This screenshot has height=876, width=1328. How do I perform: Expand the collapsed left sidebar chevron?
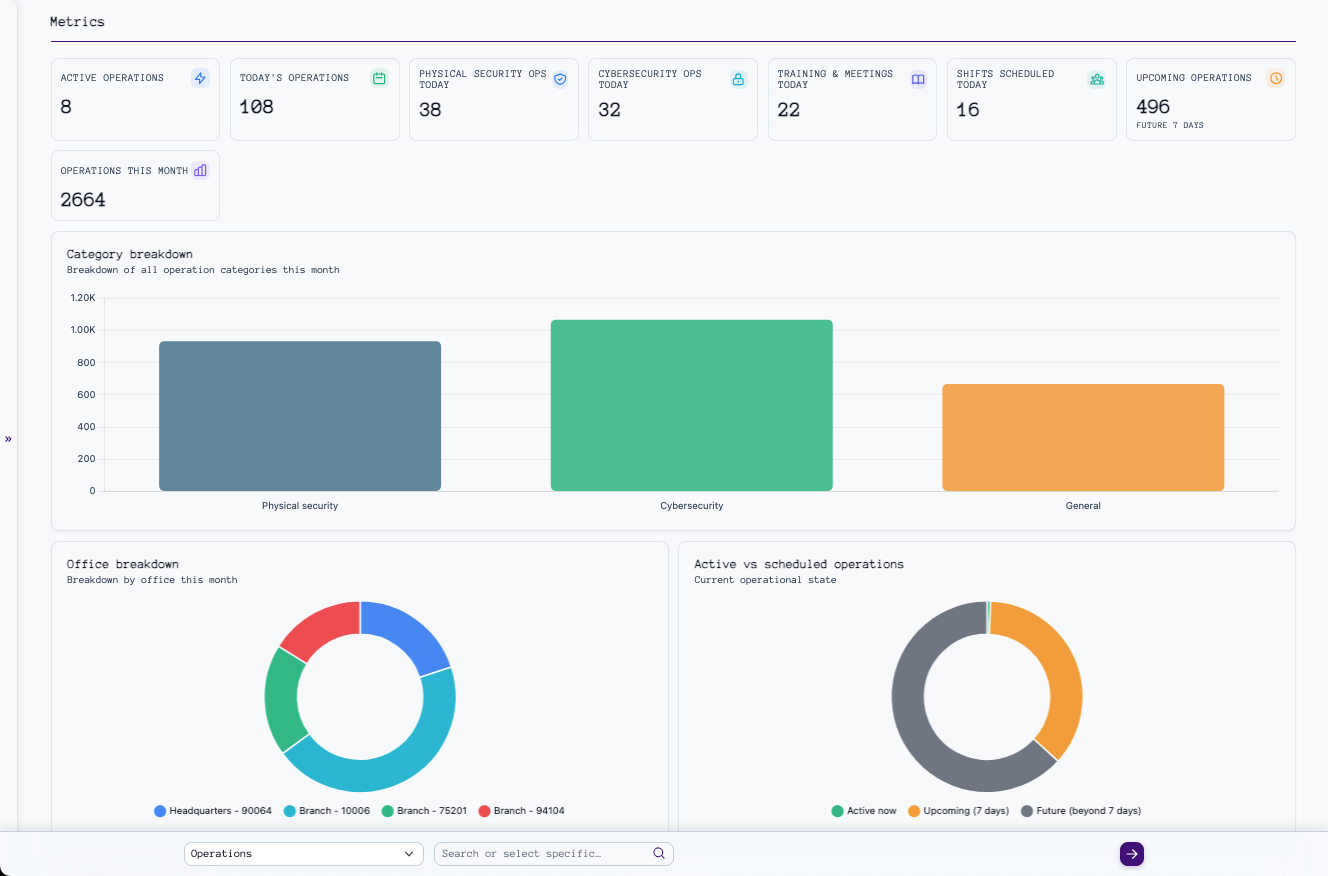[x=8, y=438]
